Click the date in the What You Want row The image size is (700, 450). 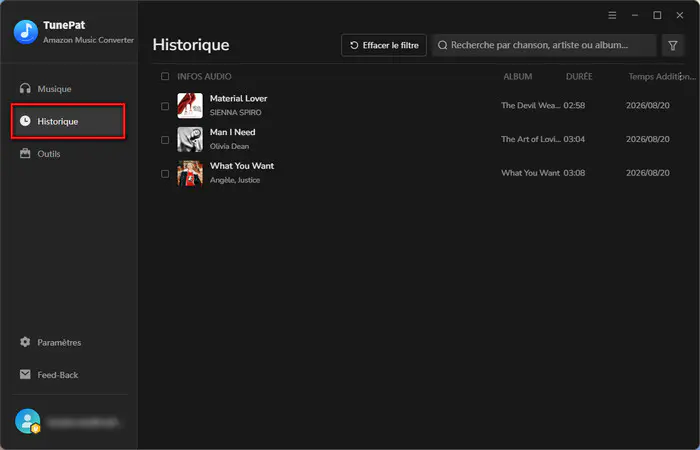pyautogui.click(x=648, y=173)
